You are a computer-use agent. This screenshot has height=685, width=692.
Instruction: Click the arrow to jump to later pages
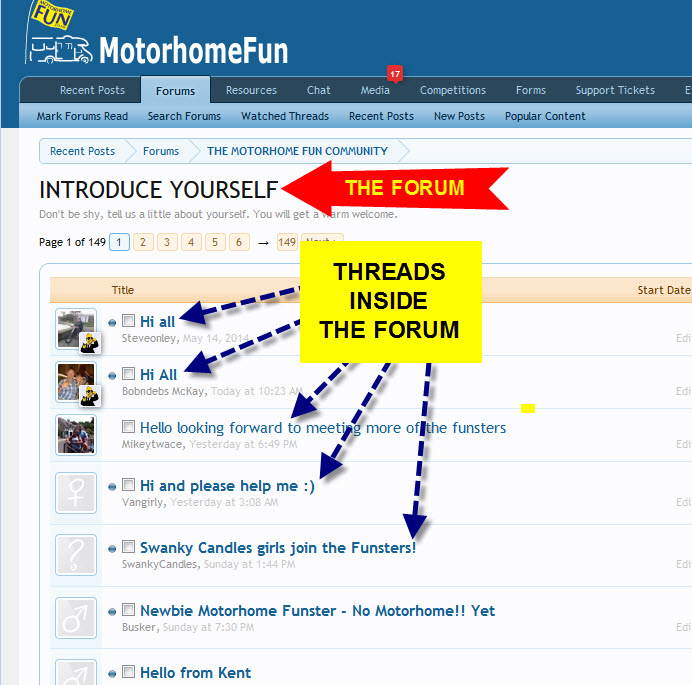(263, 243)
